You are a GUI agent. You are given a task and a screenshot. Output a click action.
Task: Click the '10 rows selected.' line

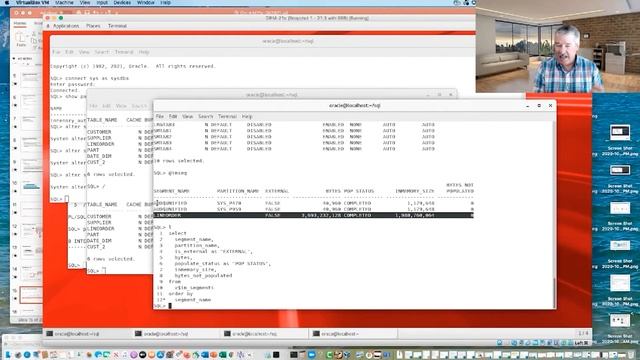click(x=178, y=161)
